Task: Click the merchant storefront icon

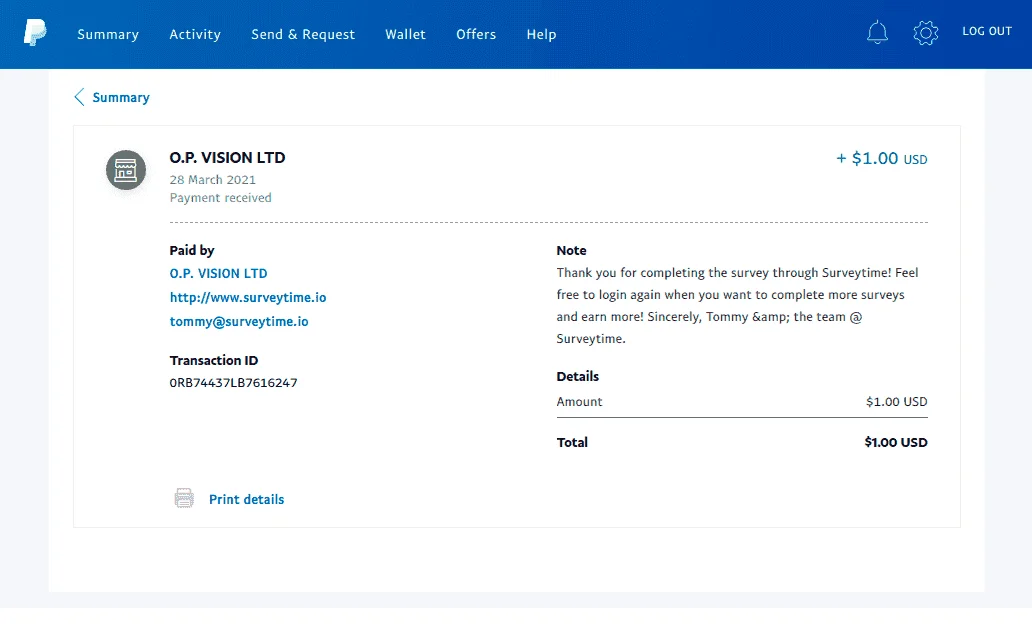Action: pyautogui.click(x=126, y=170)
